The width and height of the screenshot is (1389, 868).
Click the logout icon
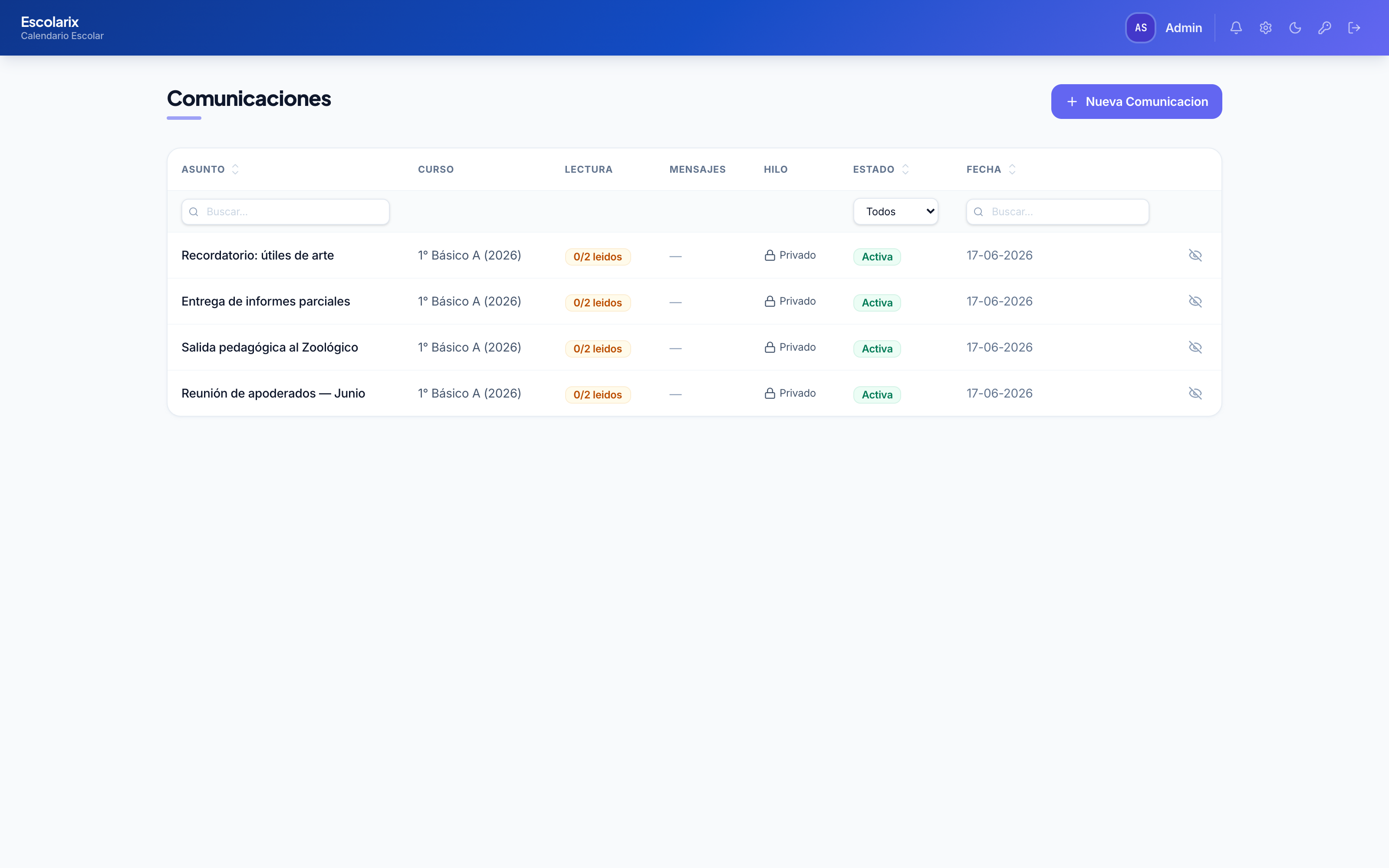coord(1354,27)
